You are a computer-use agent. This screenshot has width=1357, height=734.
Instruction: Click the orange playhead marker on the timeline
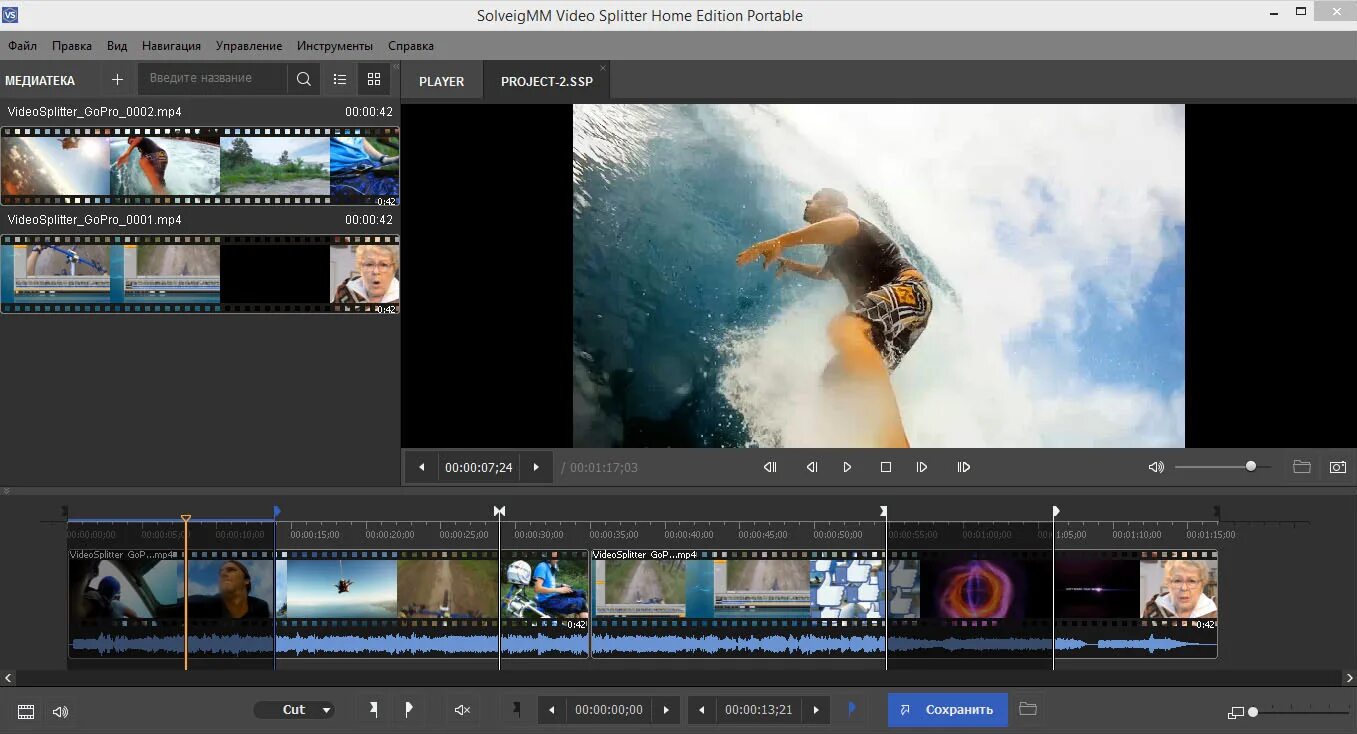point(186,518)
